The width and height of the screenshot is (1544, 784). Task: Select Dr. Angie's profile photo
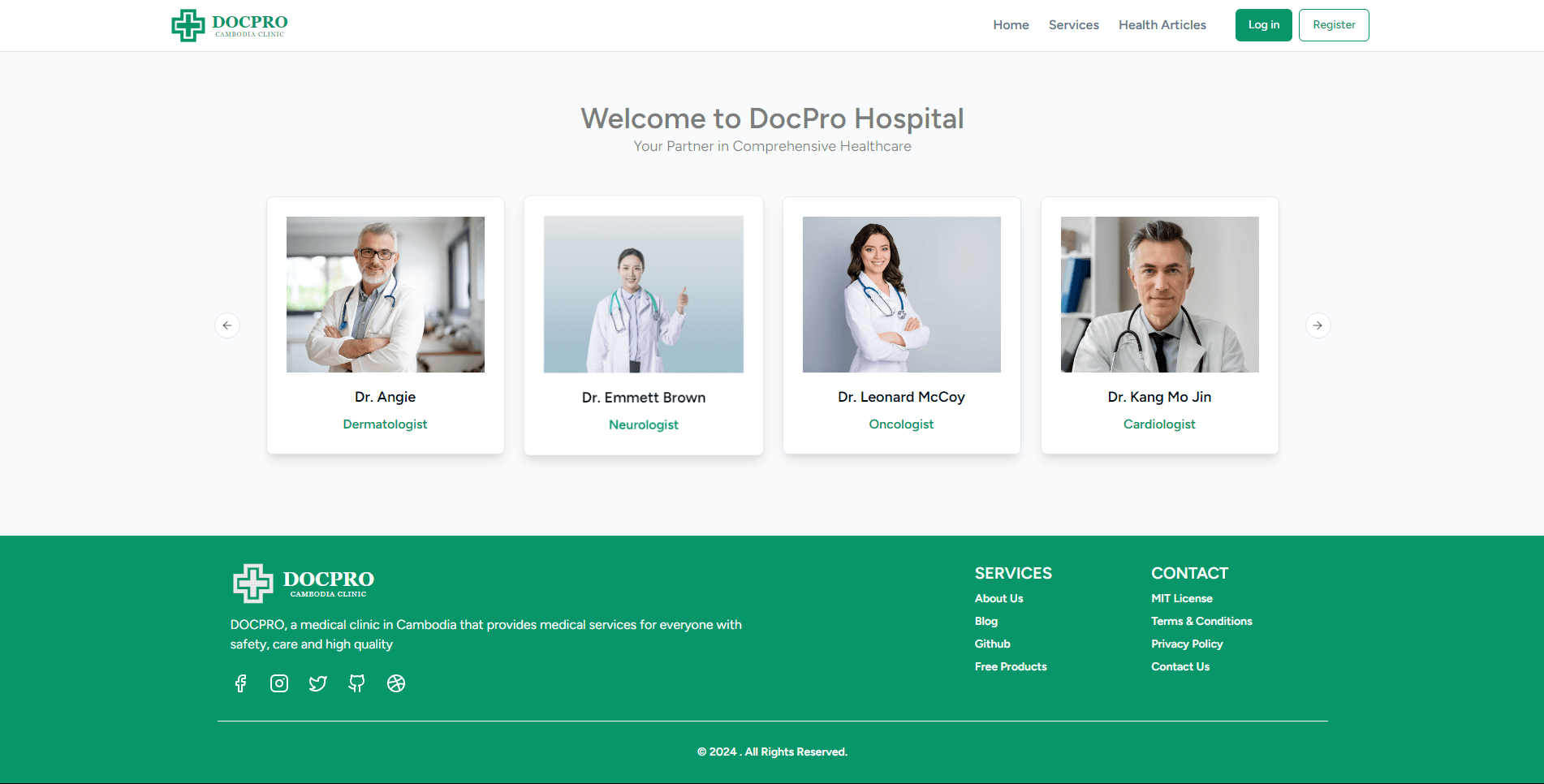(386, 295)
